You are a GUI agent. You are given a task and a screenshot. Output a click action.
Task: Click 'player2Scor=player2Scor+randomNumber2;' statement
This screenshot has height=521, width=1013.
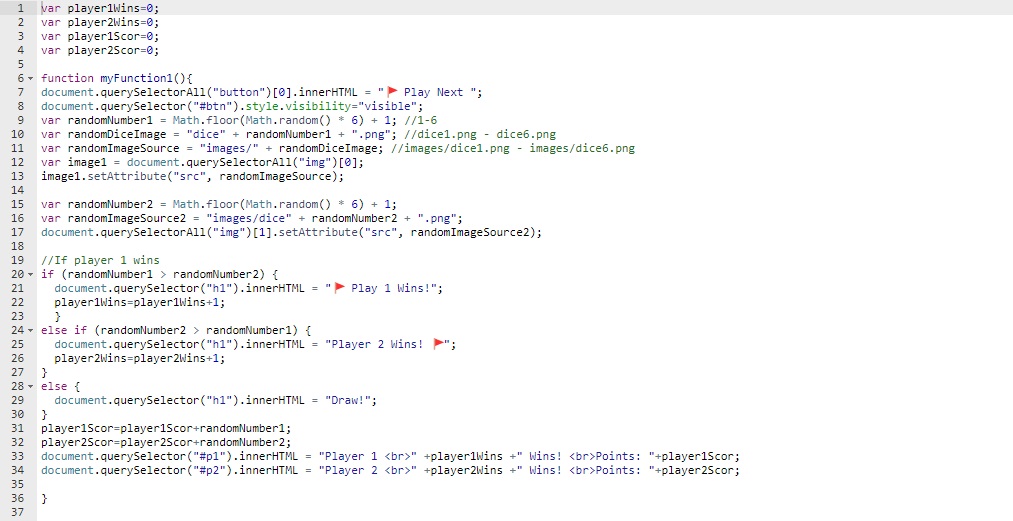coord(166,442)
